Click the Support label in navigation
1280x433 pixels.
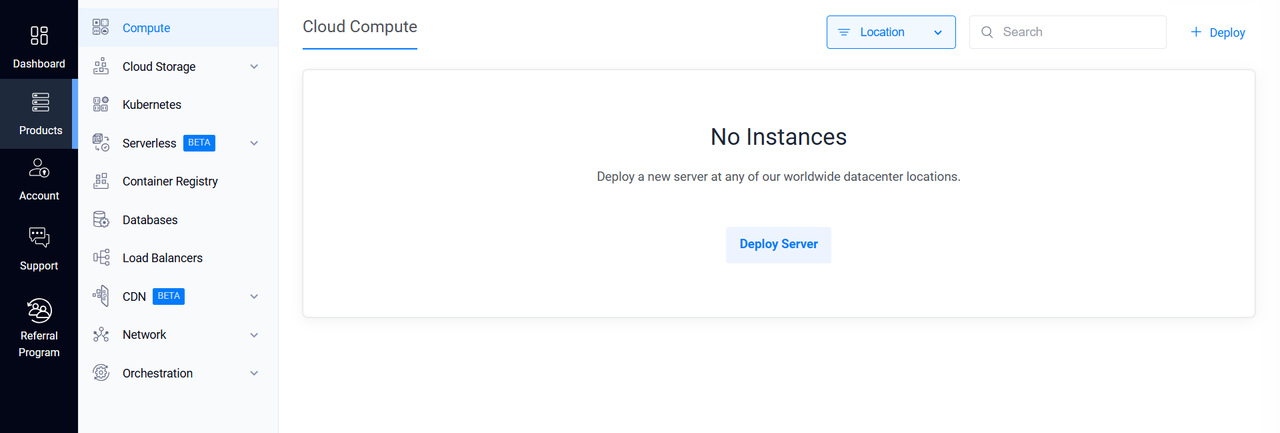(x=39, y=266)
